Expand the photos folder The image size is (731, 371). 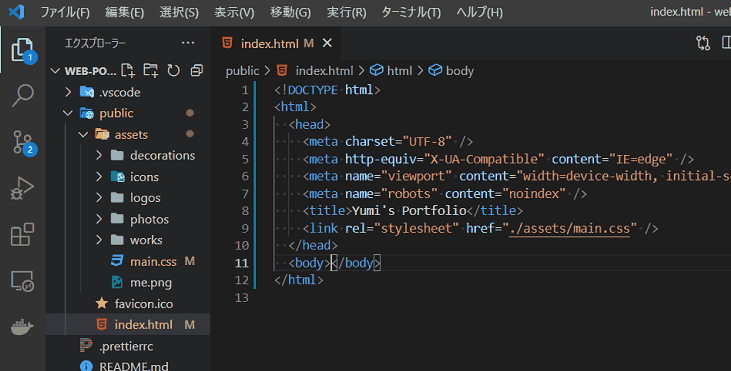pyautogui.click(x=99, y=219)
